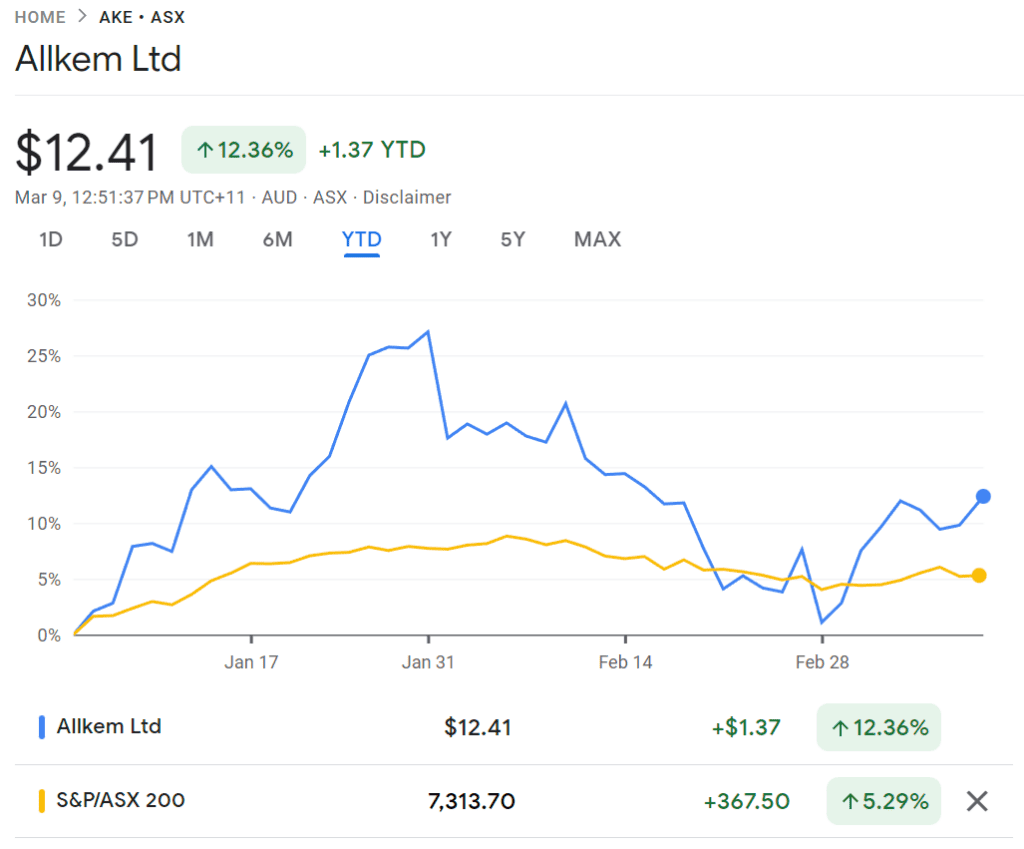
Task: Go to HOME in the breadcrumb
Action: (40, 17)
